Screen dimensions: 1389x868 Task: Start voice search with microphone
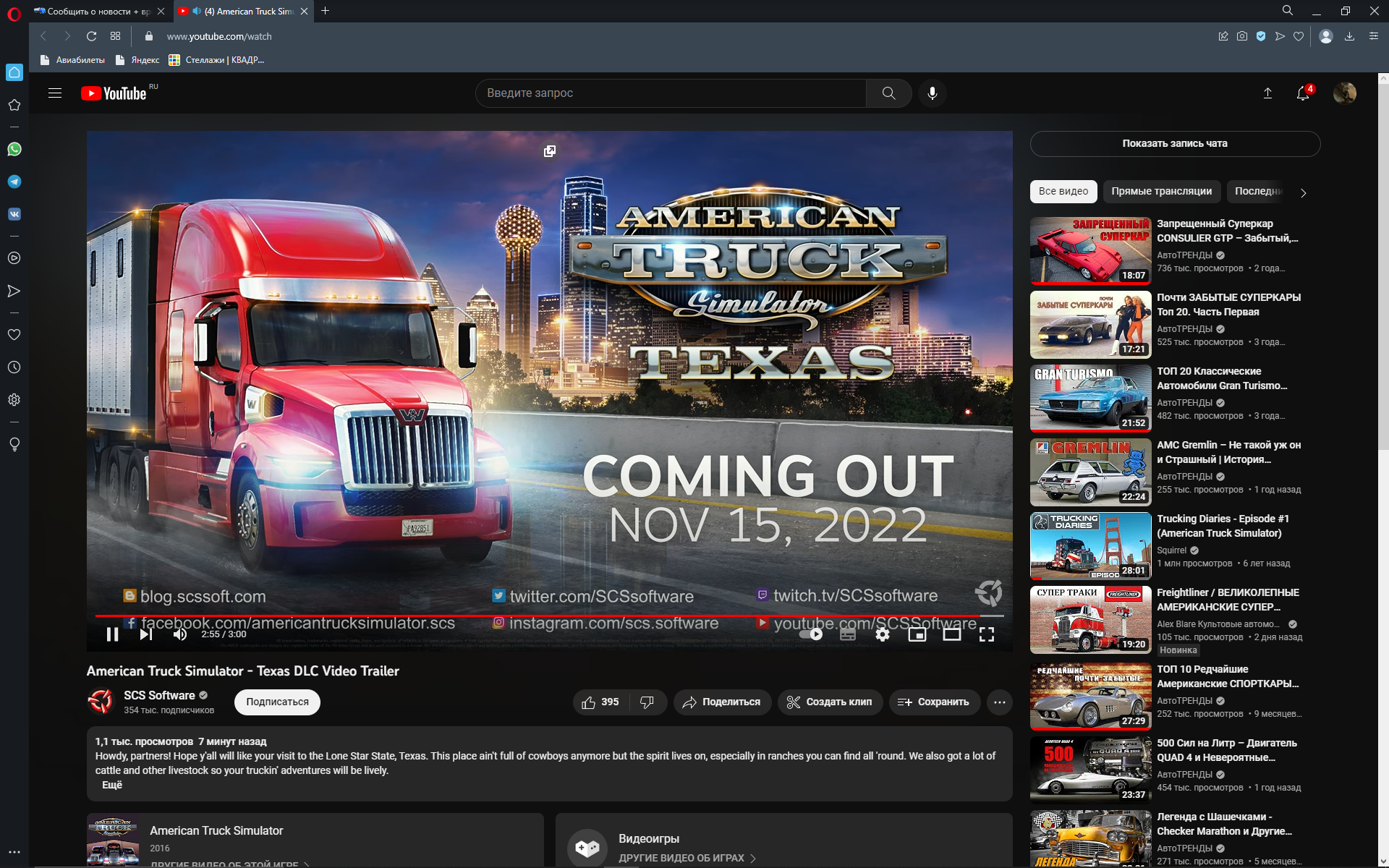(x=933, y=93)
